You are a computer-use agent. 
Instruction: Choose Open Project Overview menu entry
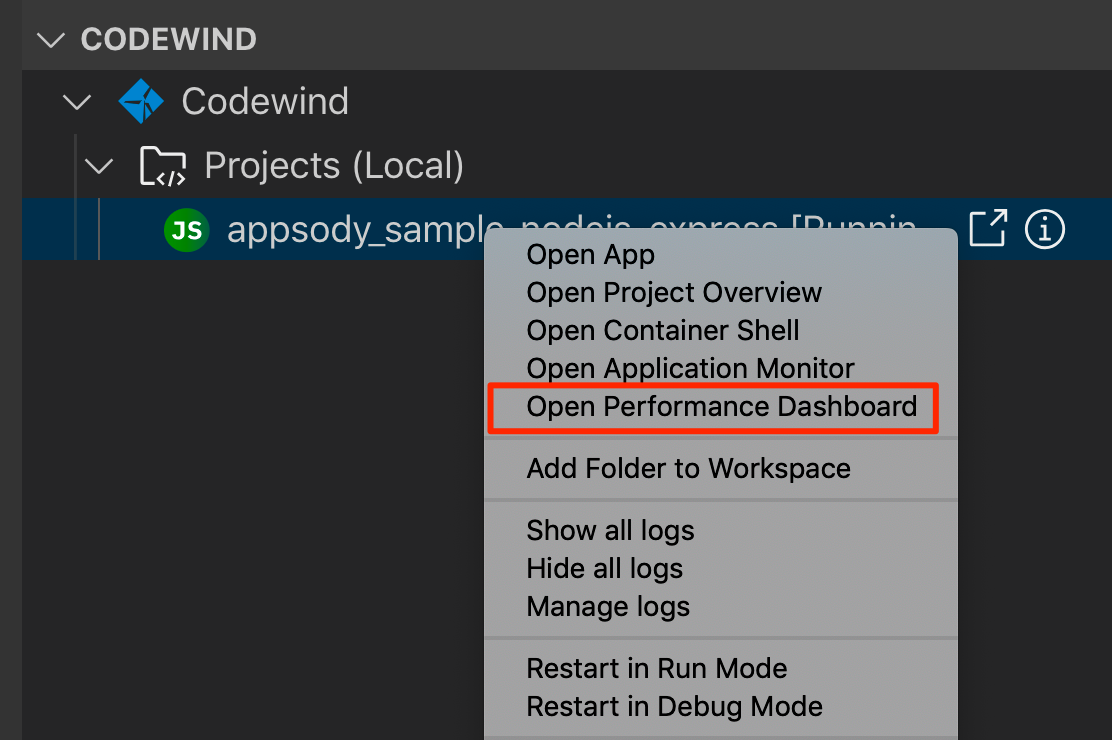click(721, 292)
